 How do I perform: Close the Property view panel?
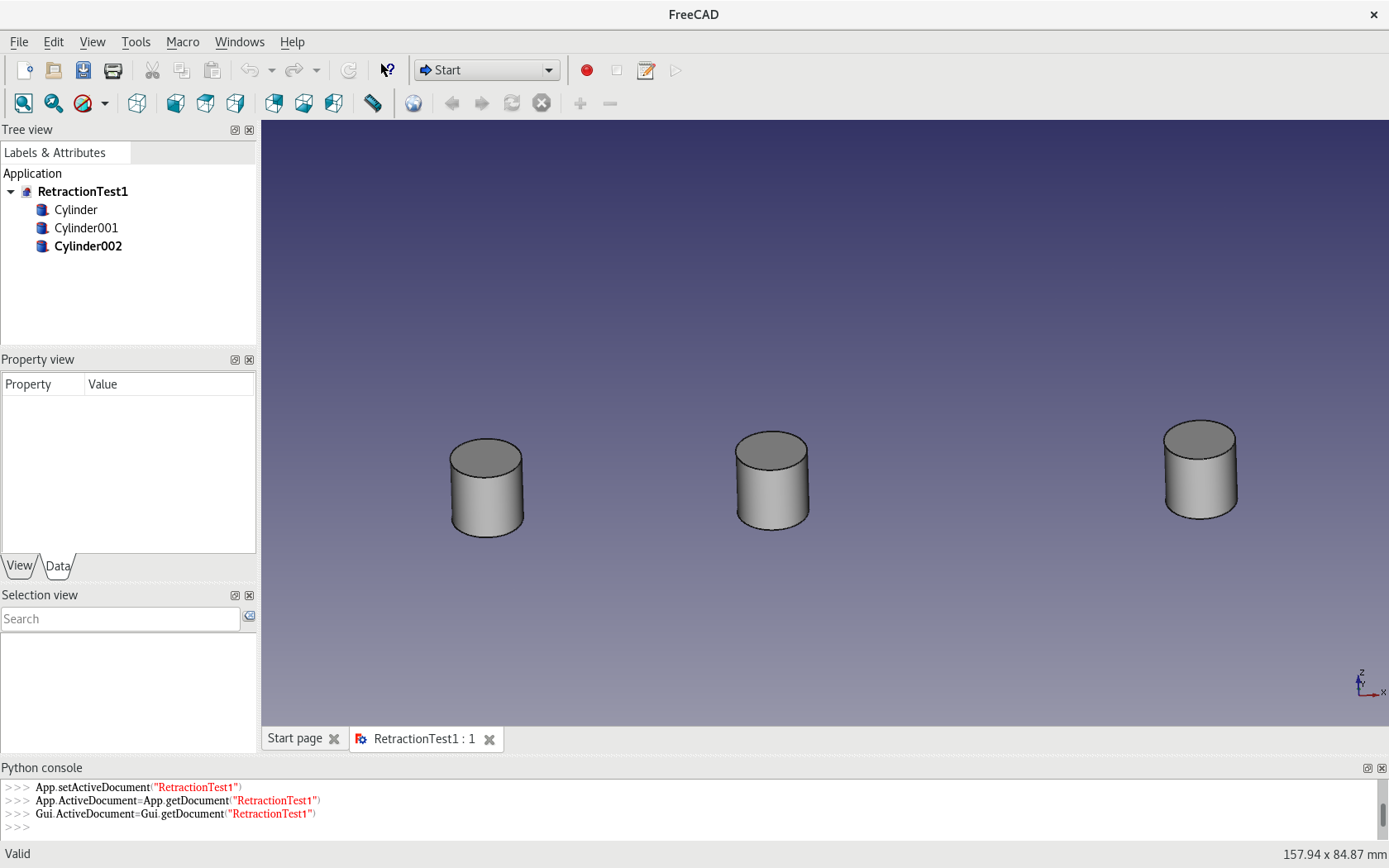point(249,360)
